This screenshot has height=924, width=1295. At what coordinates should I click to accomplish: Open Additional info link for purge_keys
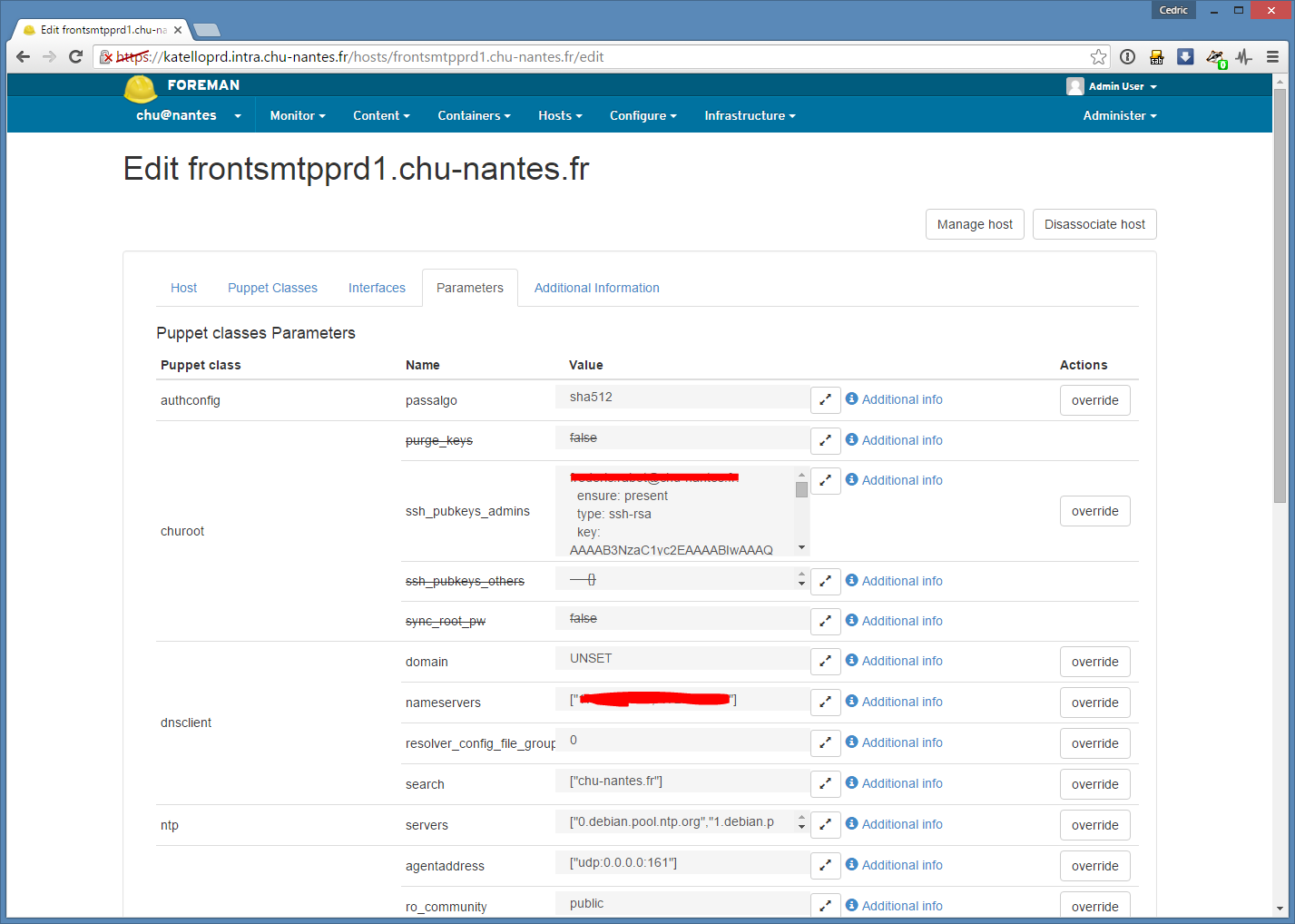click(901, 440)
